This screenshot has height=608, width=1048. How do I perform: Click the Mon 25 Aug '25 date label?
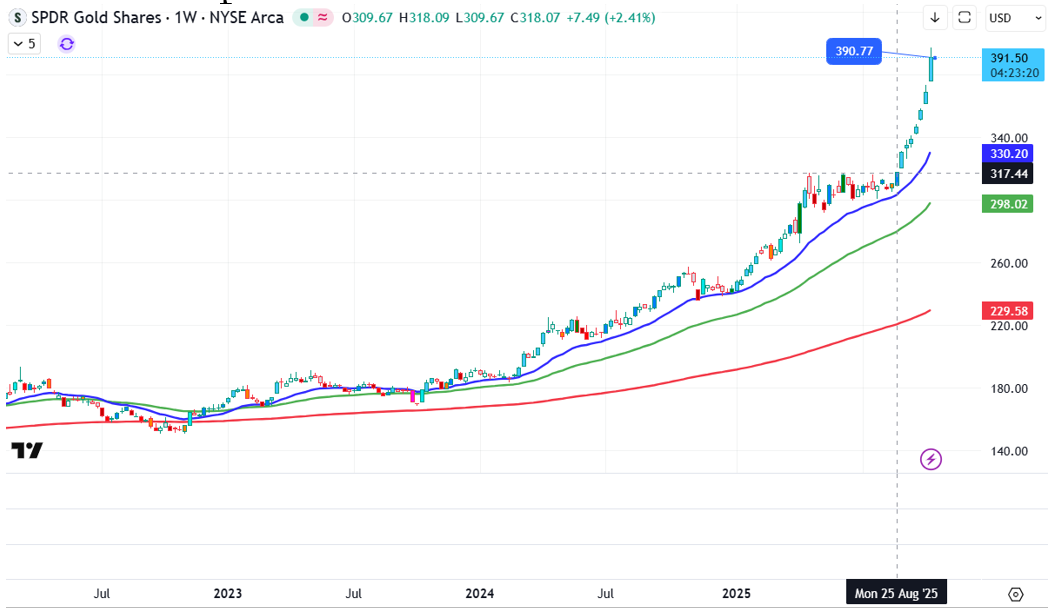click(896, 593)
